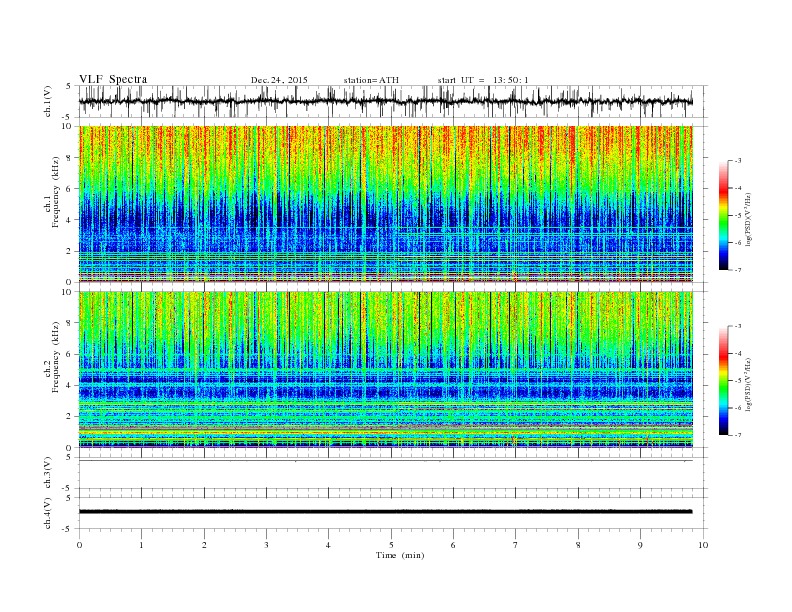The image size is (792, 612).
Task: Click the "1" minute tick label on time axis
Action: [x=141, y=545]
